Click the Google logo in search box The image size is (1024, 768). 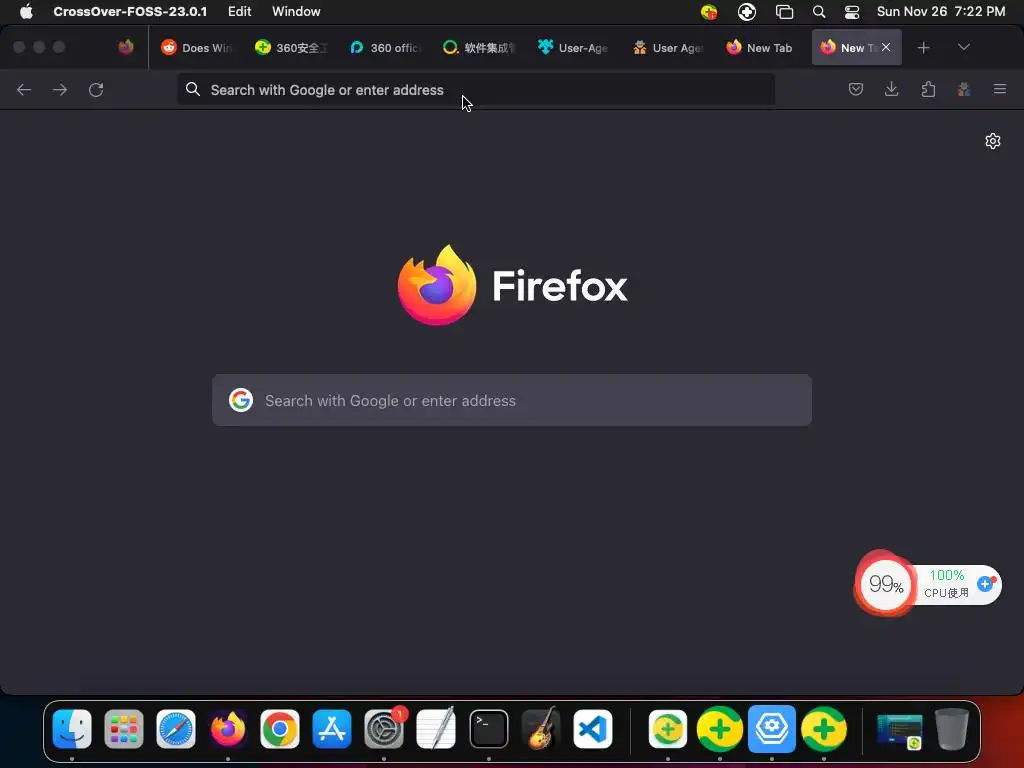pyautogui.click(x=241, y=400)
